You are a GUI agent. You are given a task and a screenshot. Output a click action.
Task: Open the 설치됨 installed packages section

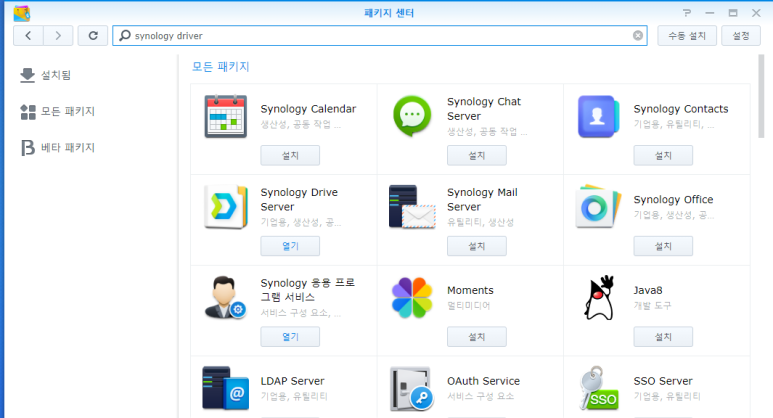[x=46, y=75]
